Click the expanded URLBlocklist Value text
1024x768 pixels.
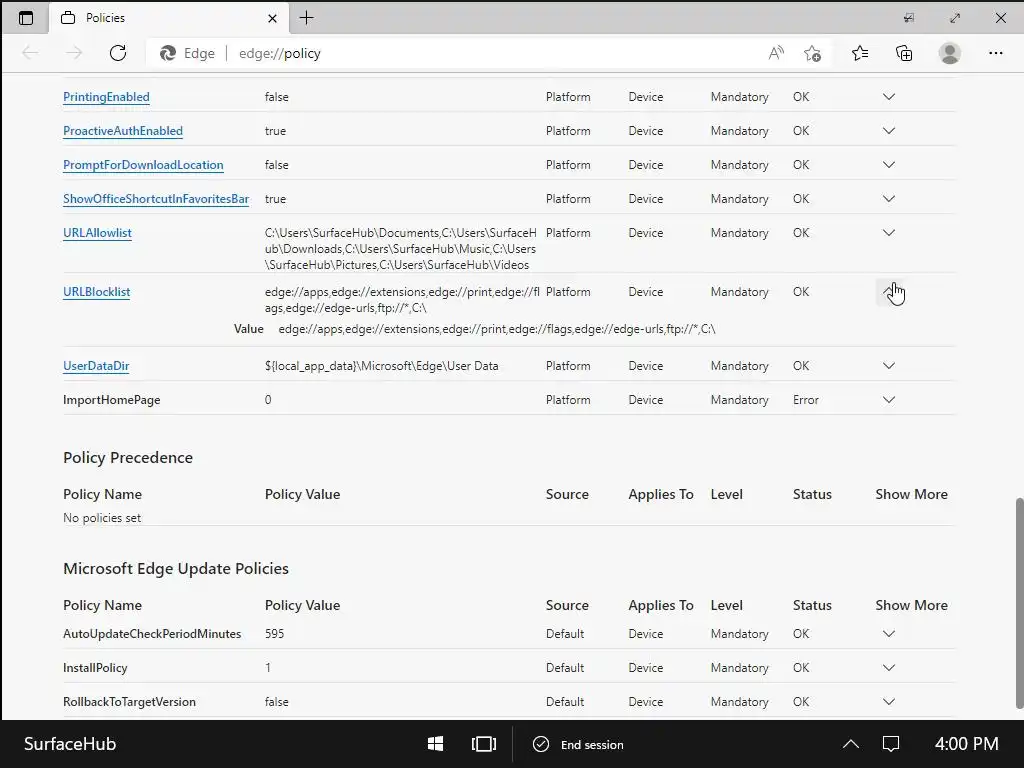tap(496, 329)
